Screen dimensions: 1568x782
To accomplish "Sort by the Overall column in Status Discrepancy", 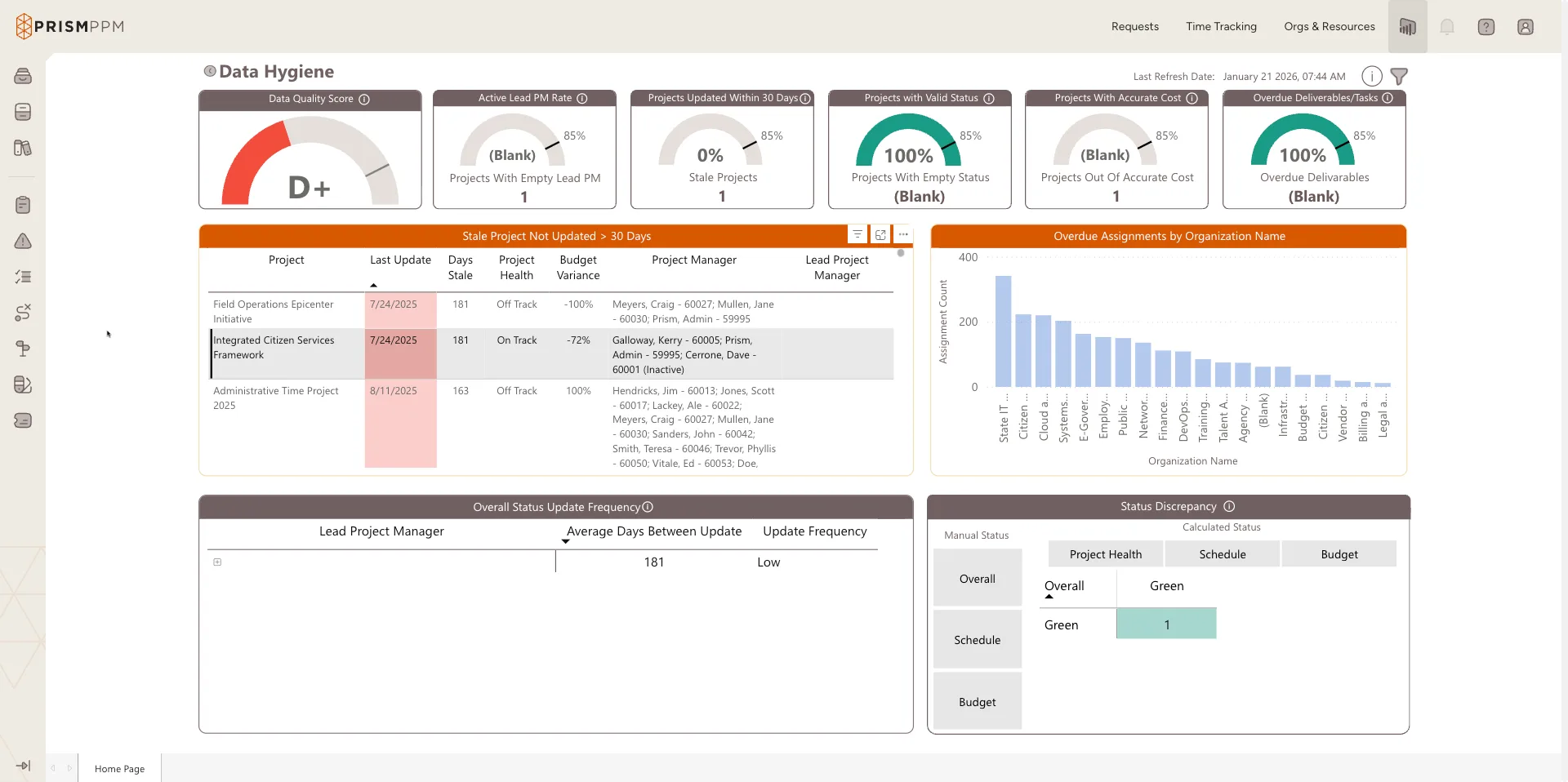I will [1064, 586].
